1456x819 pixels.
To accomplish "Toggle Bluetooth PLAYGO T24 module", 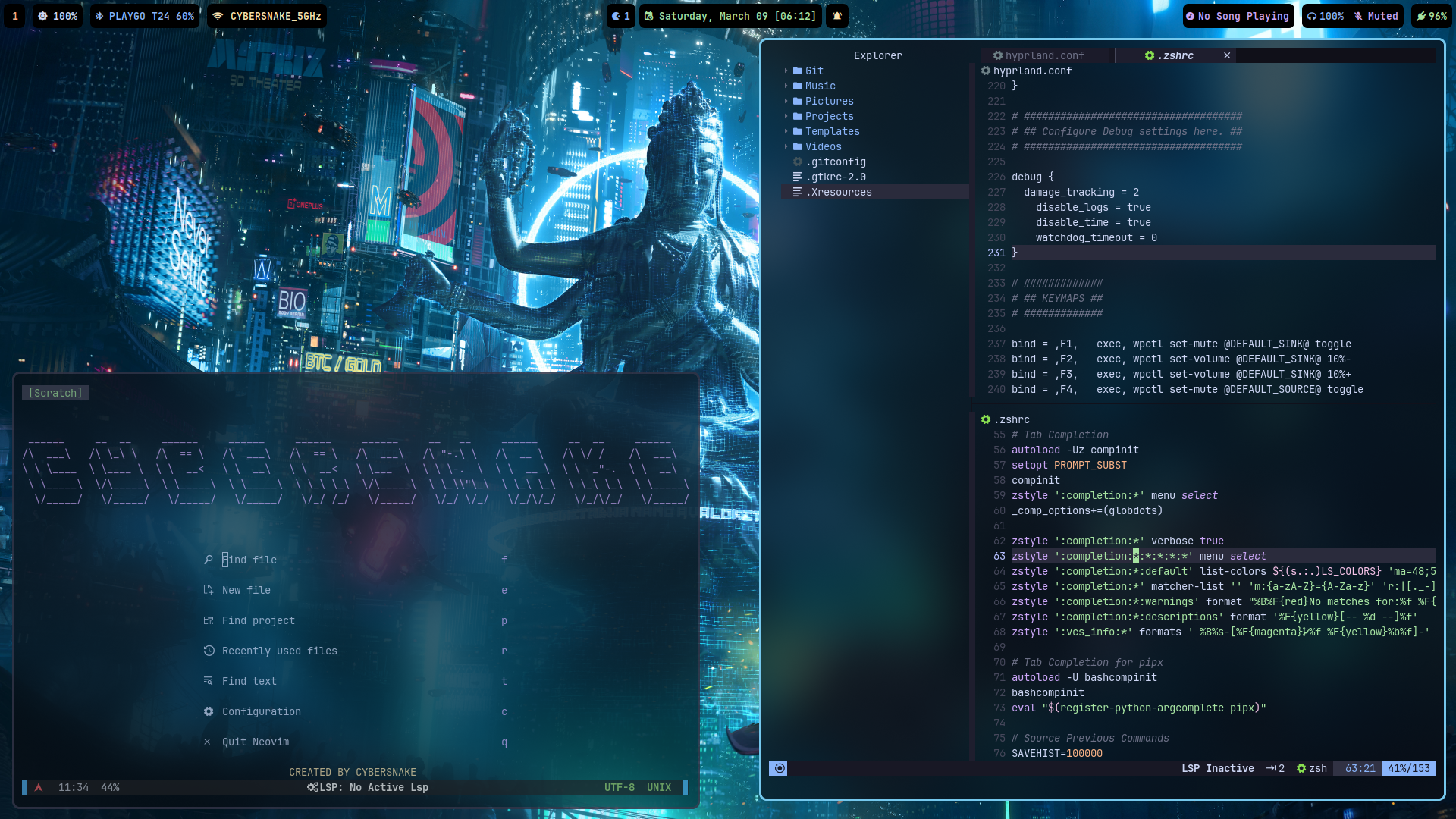I will (x=144, y=16).
